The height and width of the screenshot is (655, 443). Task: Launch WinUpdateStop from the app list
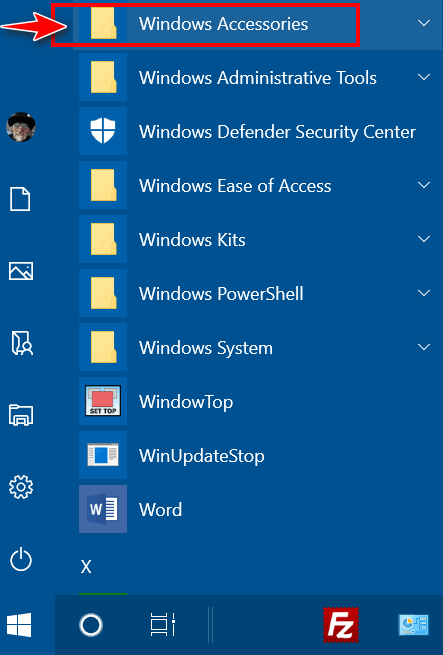pos(255,455)
